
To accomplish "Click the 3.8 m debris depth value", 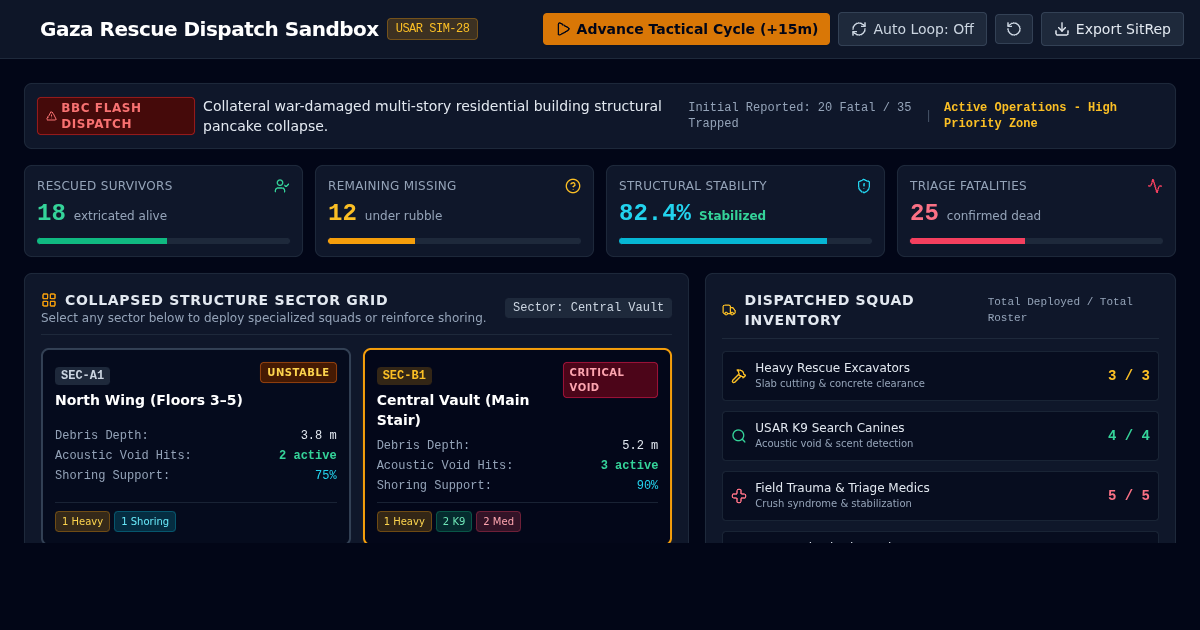I will (319, 436).
